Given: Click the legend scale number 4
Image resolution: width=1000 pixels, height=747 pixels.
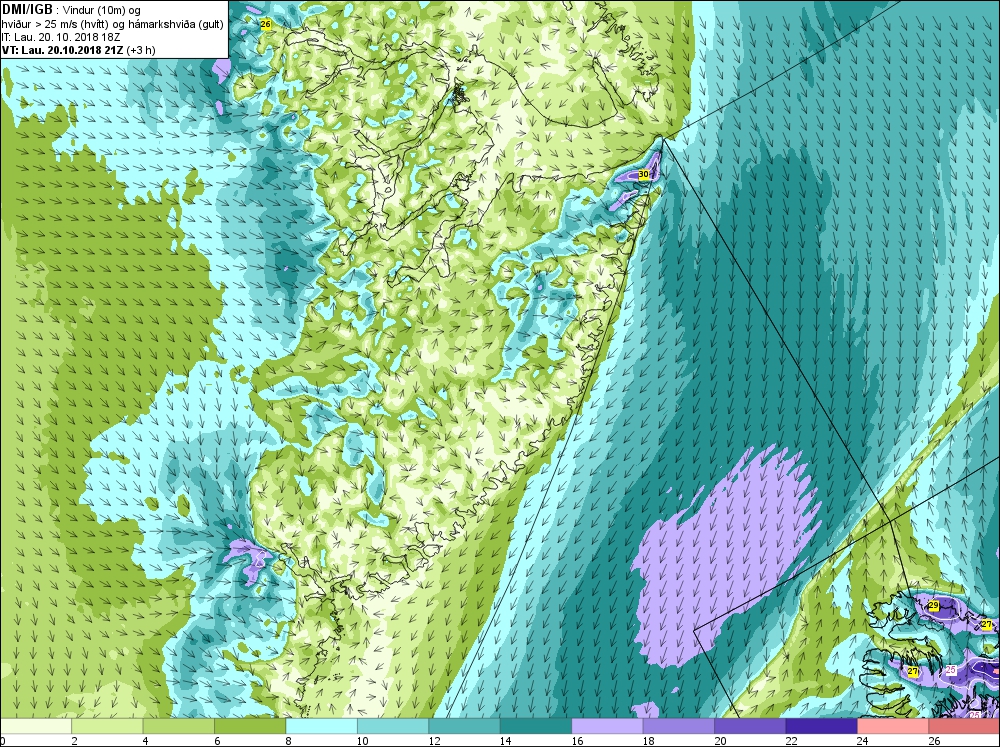Looking at the screenshot, I should click(146, 741).
